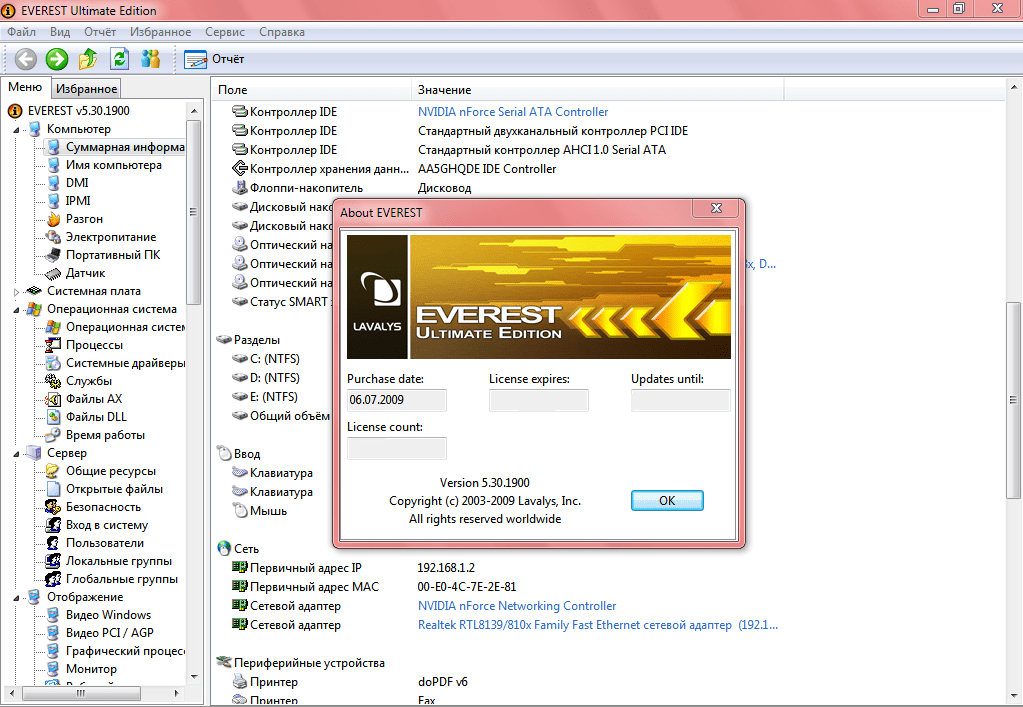Click the tree panel vertical scrollbar

[x=194, y=394]
